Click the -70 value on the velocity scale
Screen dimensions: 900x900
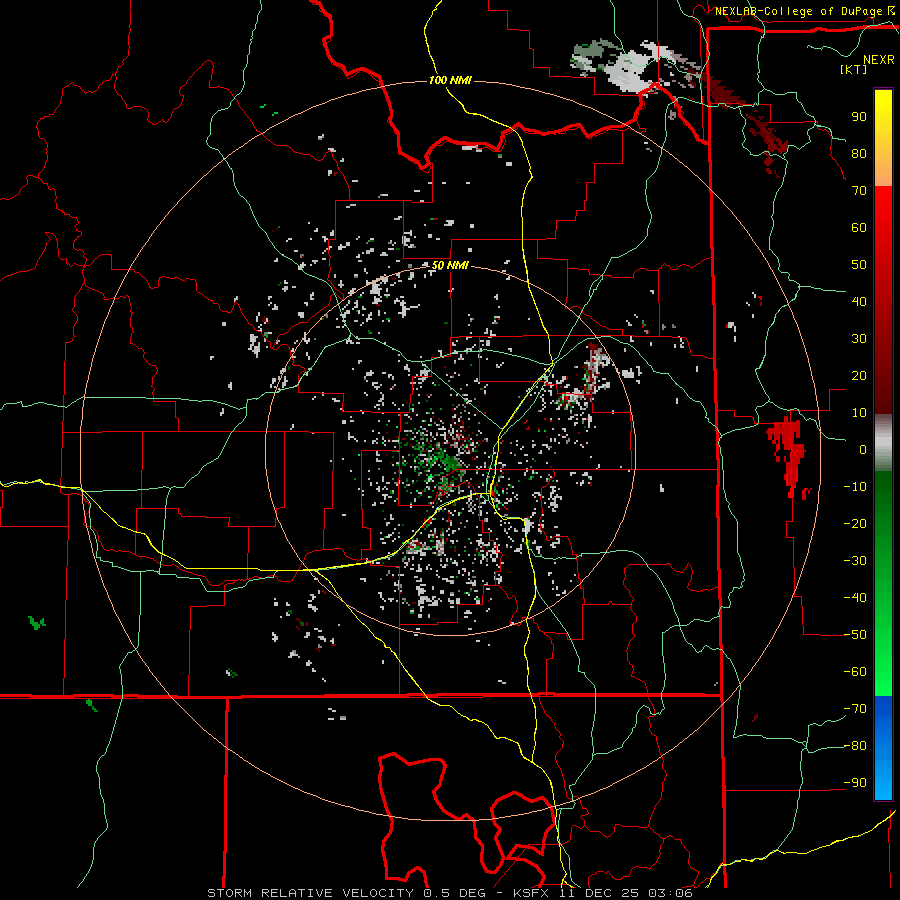(855, 709)
